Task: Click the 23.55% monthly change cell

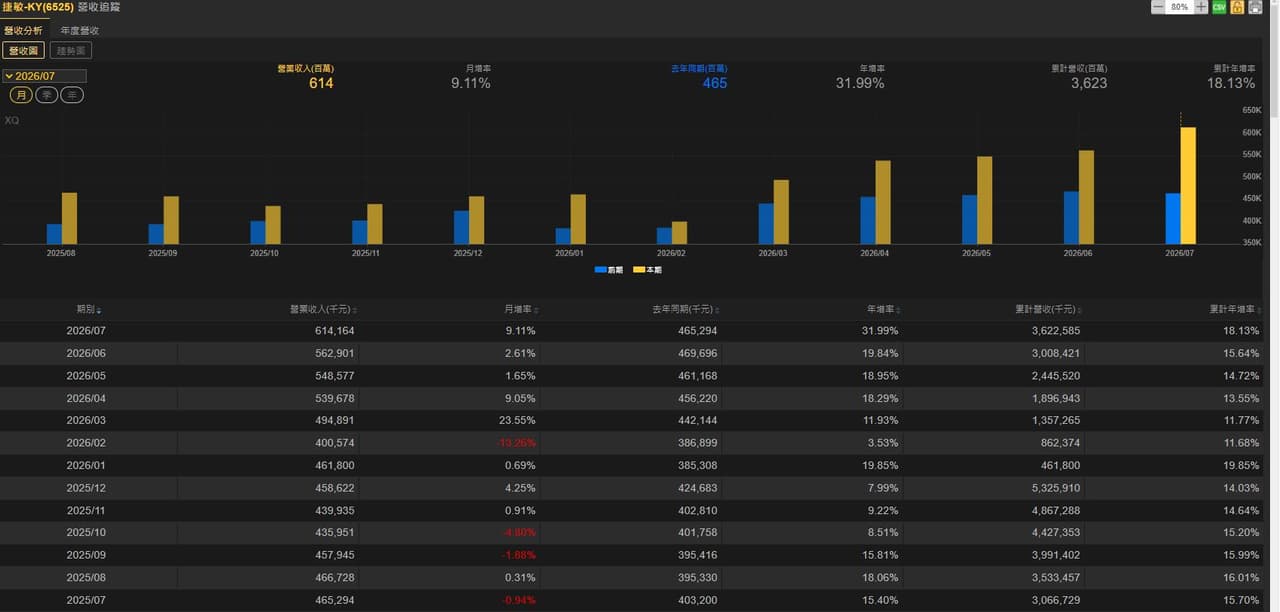Action: tap(518, 420)
